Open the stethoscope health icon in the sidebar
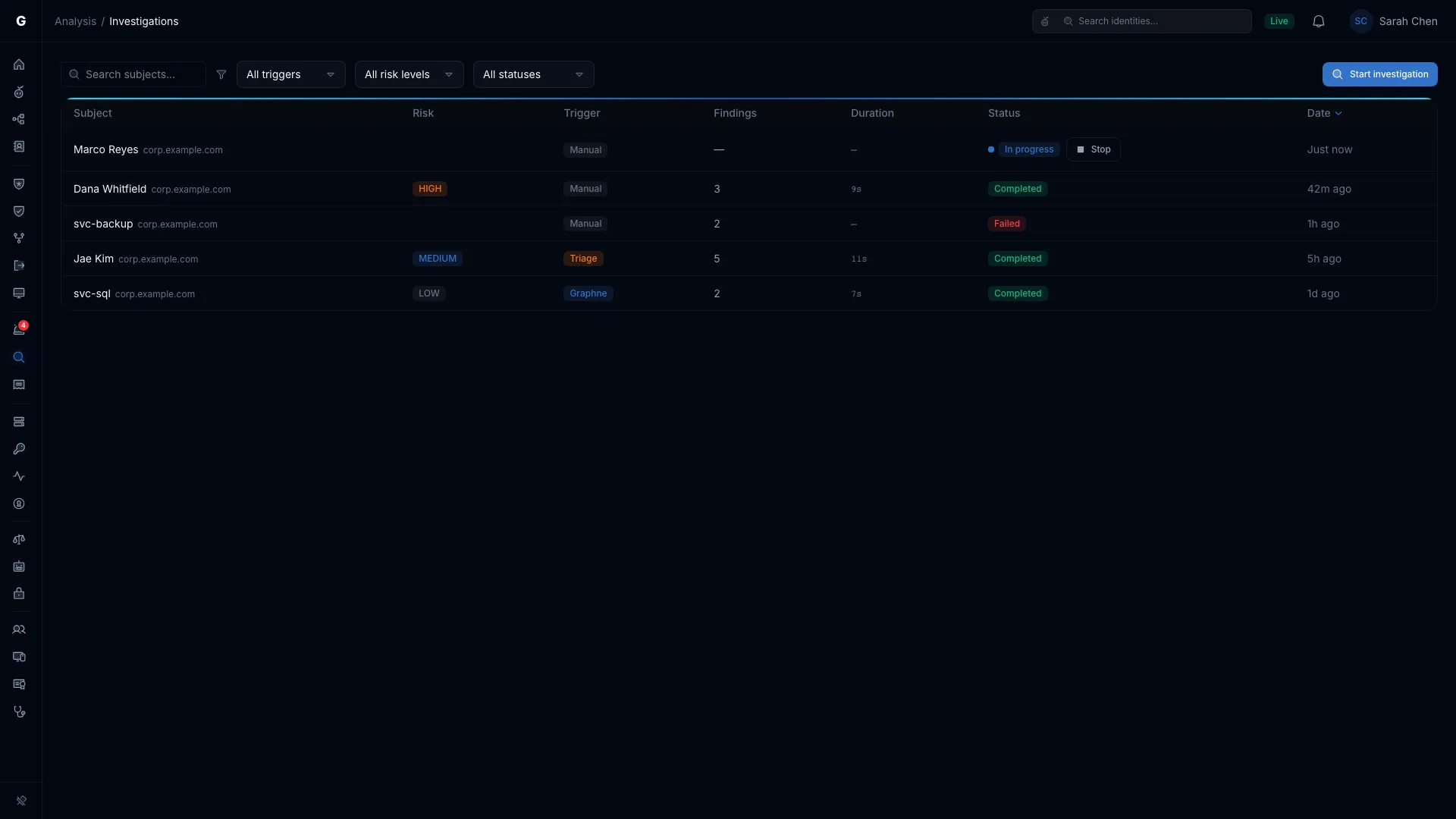1456x819 pixels. (19, 711)
